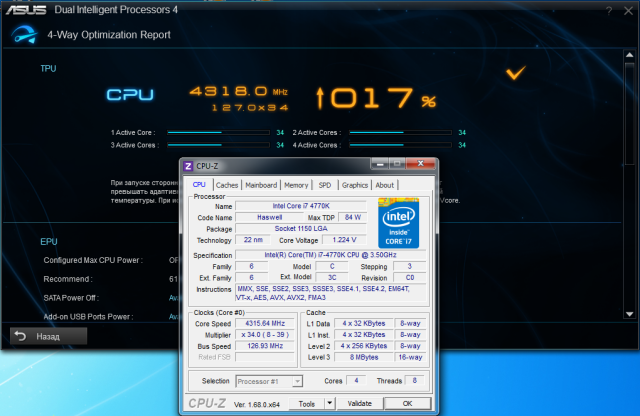Click the Ext. Model value 3C

[332, 278]
